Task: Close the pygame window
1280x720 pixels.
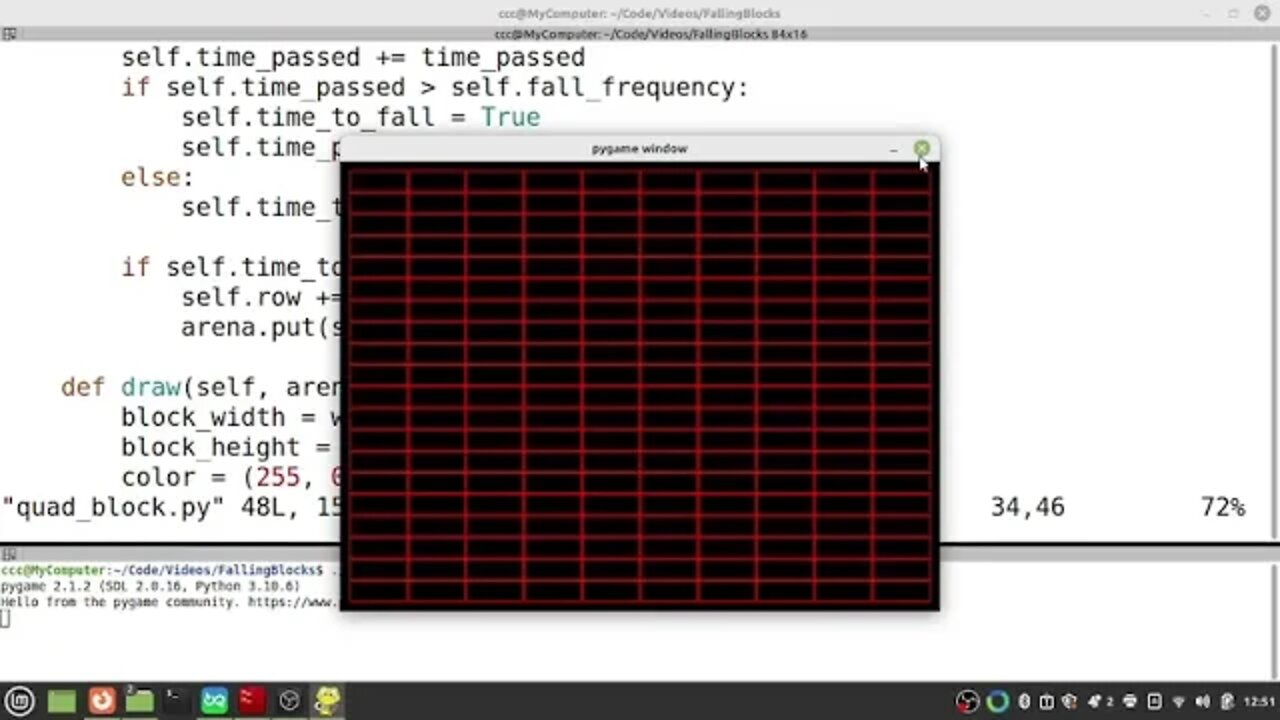Action: pyautogui.click(x=921, y=149)
